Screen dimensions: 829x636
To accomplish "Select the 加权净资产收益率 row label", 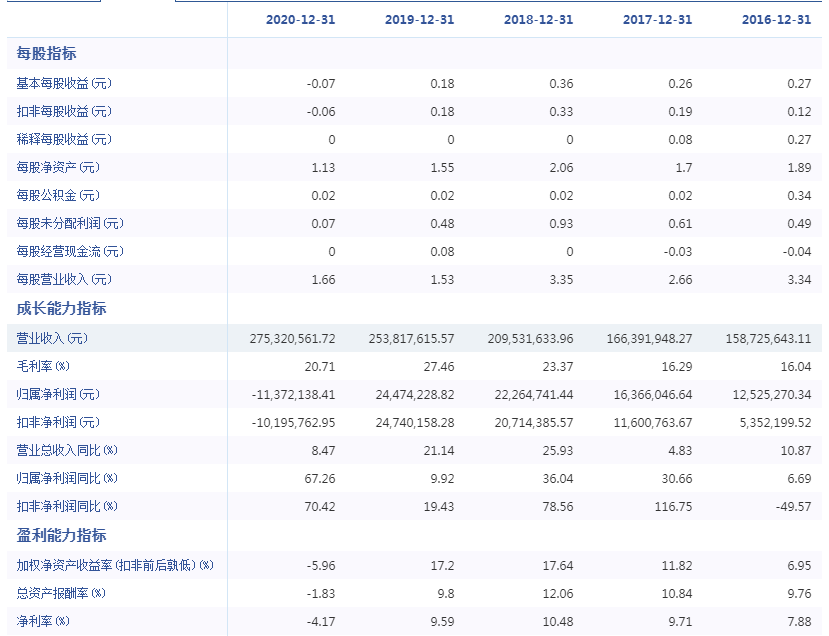I will tap(115, 565).
